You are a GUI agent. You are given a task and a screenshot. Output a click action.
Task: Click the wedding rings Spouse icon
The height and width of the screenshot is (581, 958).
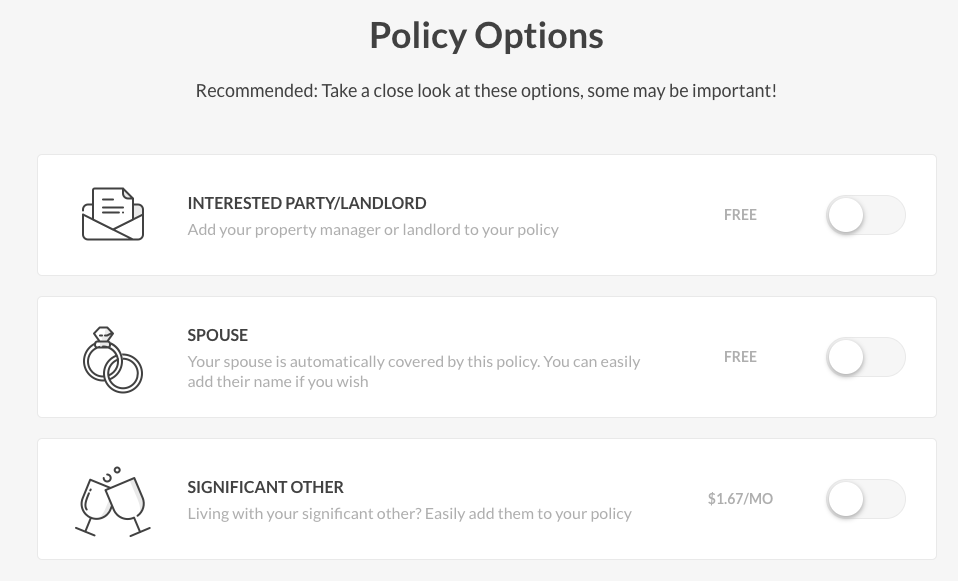point(112,360)
